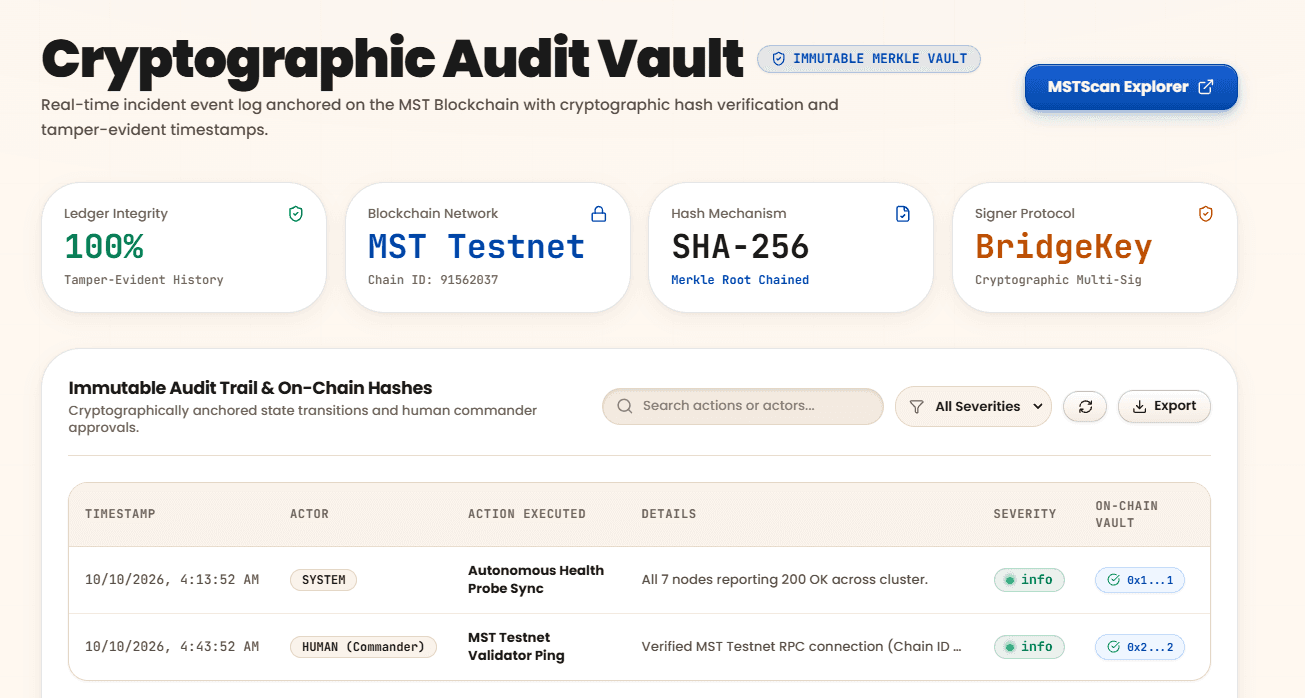This screenshot has width=1305, height=698.
Task: Click the SHA-256 hash mechanism value
Action: [740, 247]
